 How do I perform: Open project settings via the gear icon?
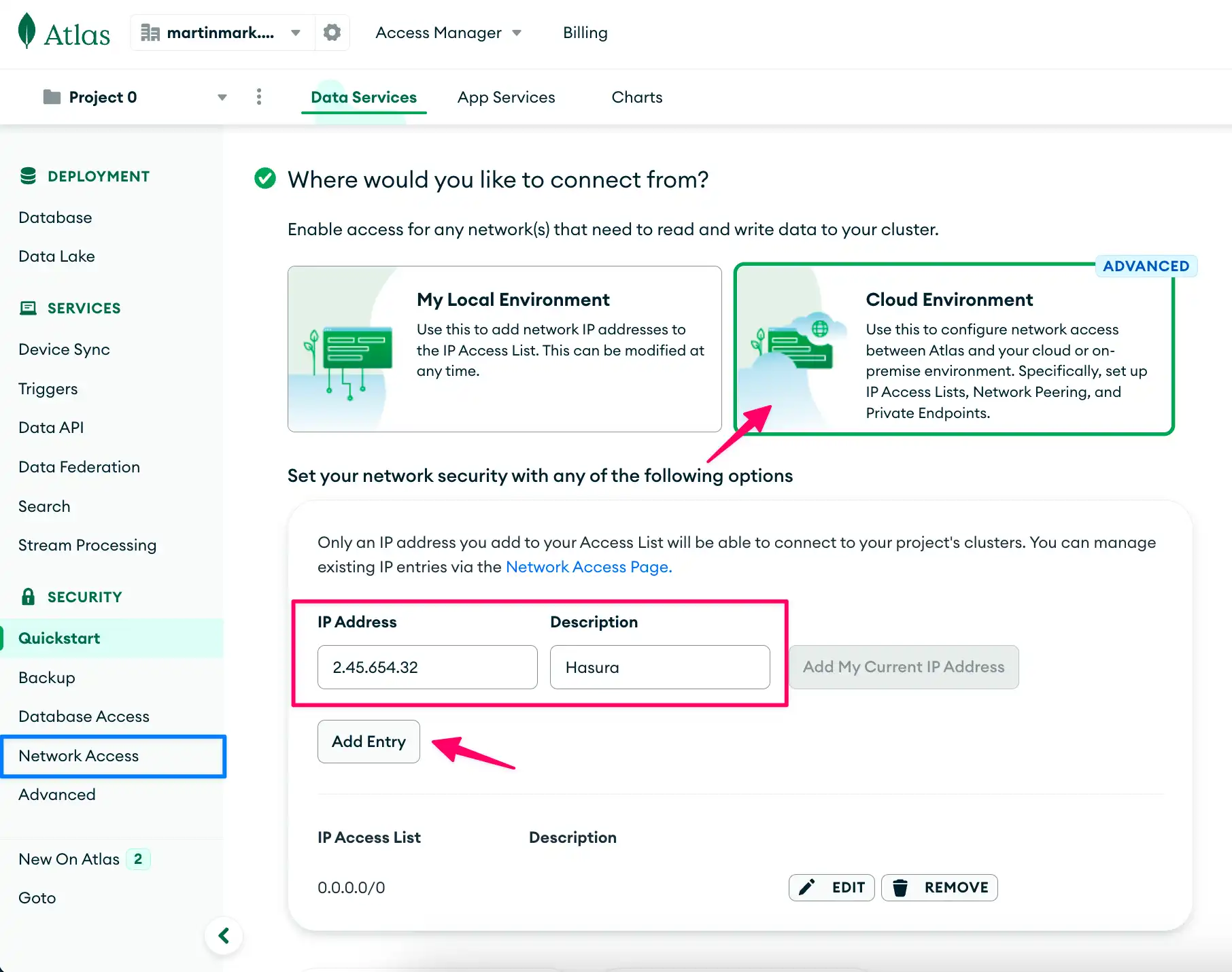tap(332, 32)
